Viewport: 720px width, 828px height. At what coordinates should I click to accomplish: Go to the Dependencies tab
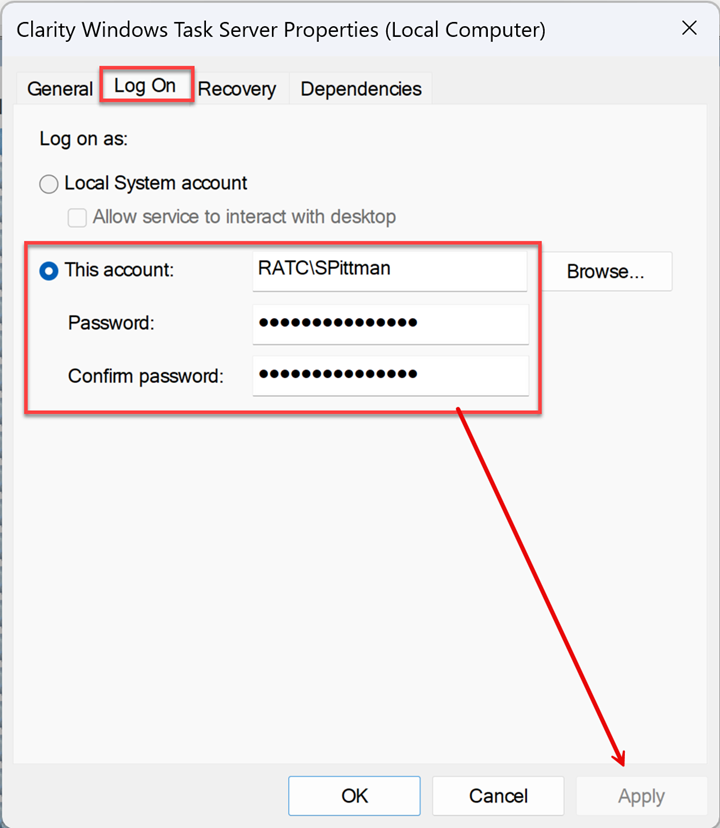361,89
